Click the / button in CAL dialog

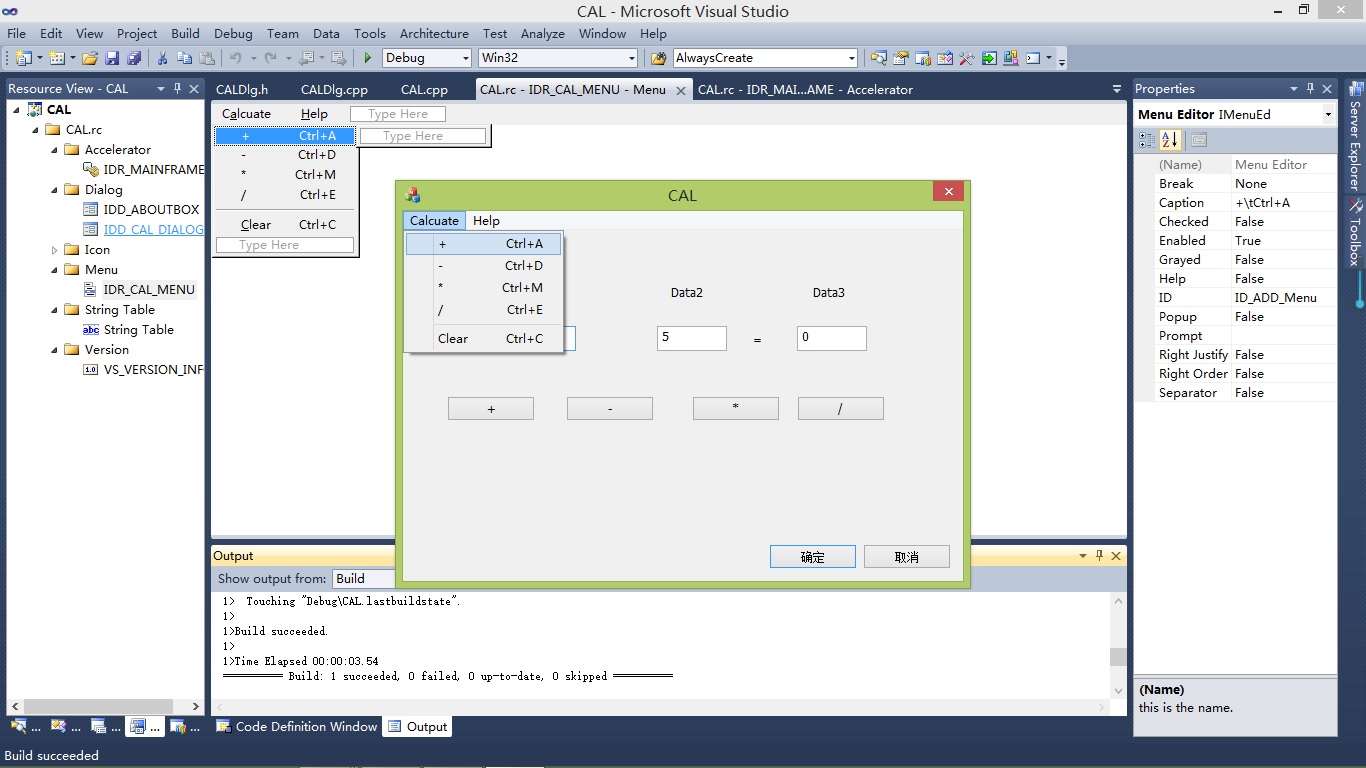(841, 408)
